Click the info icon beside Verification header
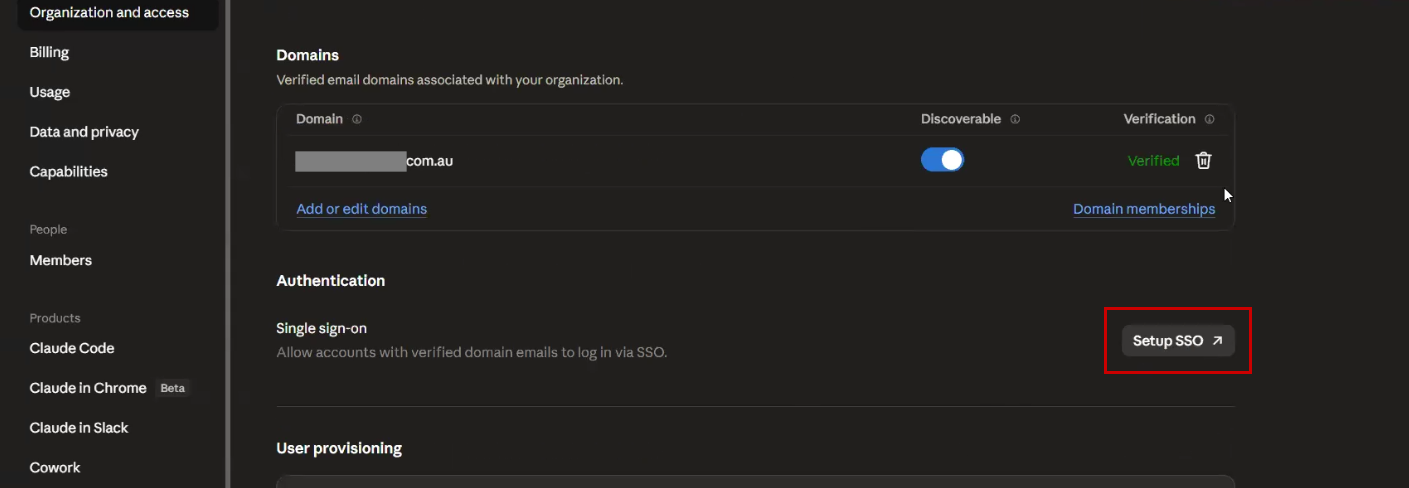The image size is (1409, 488). tap(1209, 119)
